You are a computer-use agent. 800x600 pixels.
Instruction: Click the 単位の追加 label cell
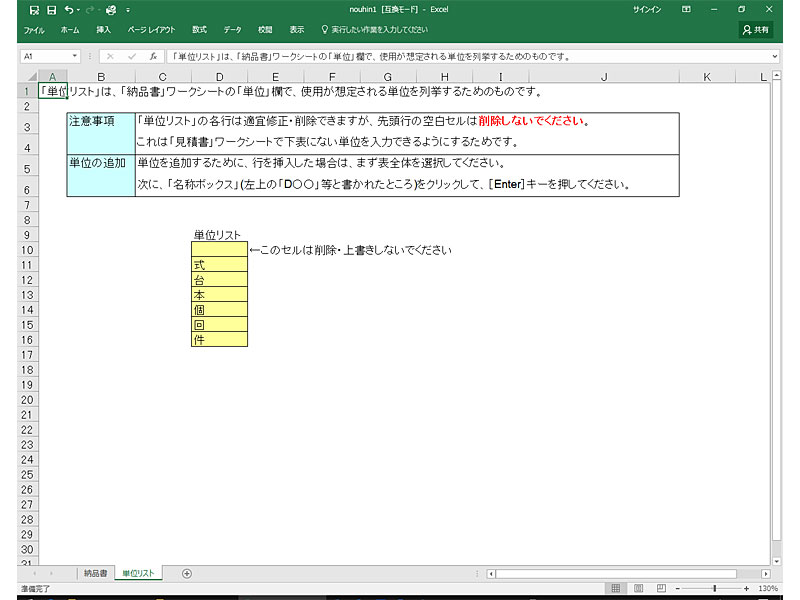[101, 176]
